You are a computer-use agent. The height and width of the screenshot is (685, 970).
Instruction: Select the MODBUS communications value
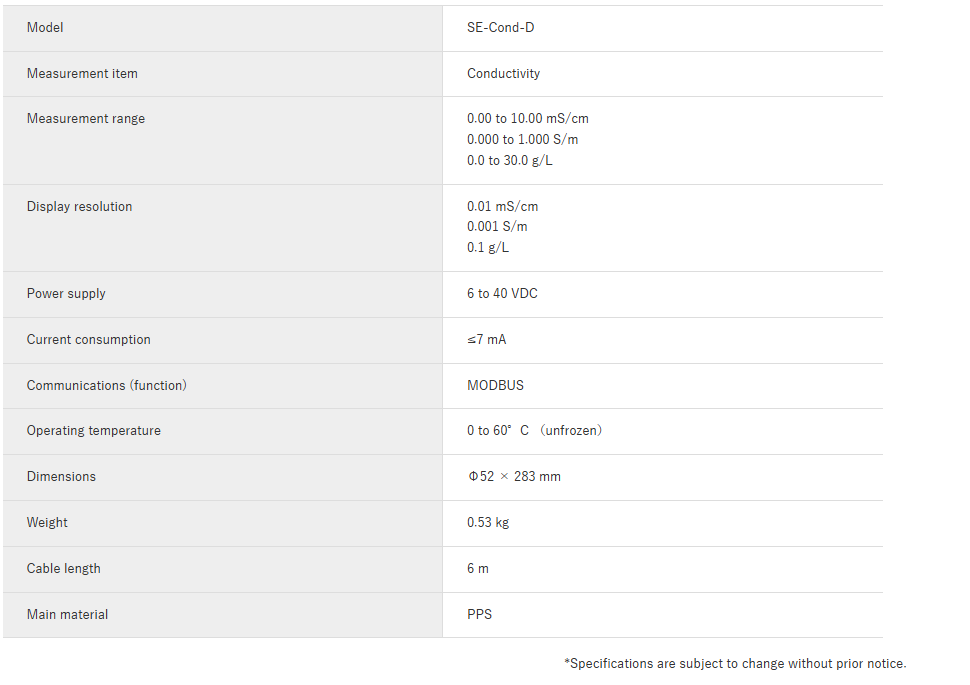[x=496, y=386]
